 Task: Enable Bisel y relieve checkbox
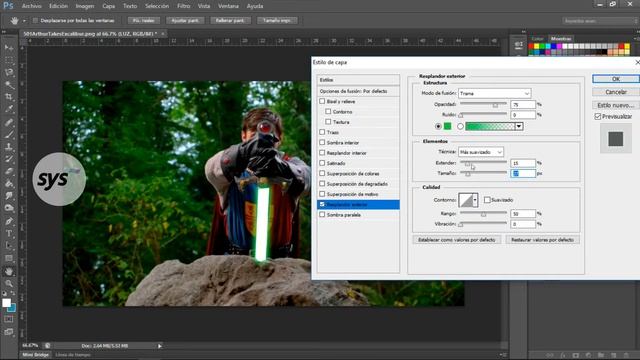pos(322,101)
